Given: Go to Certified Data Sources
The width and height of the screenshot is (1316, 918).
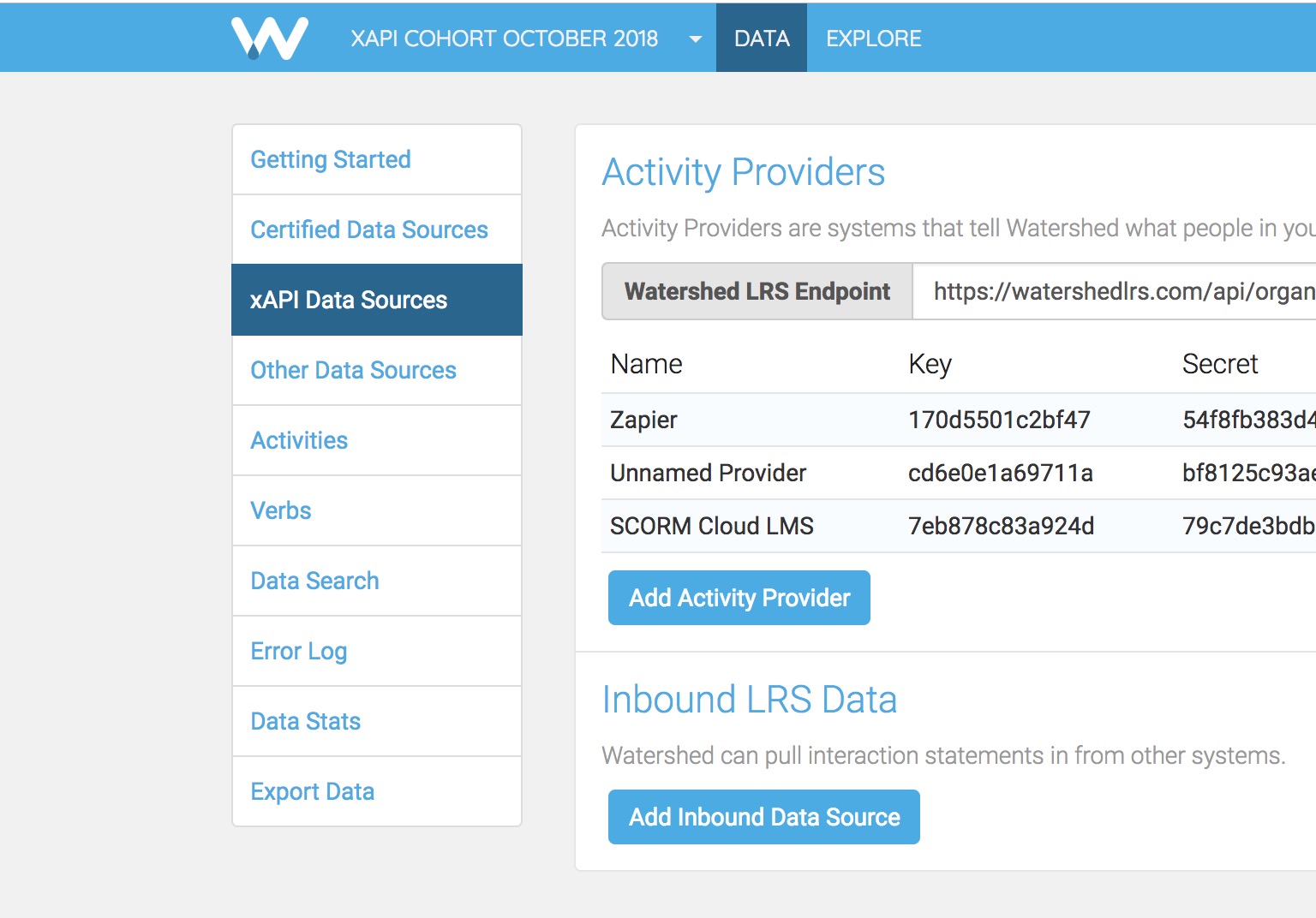Looking at the screenshot, I should tap(368, 230).
